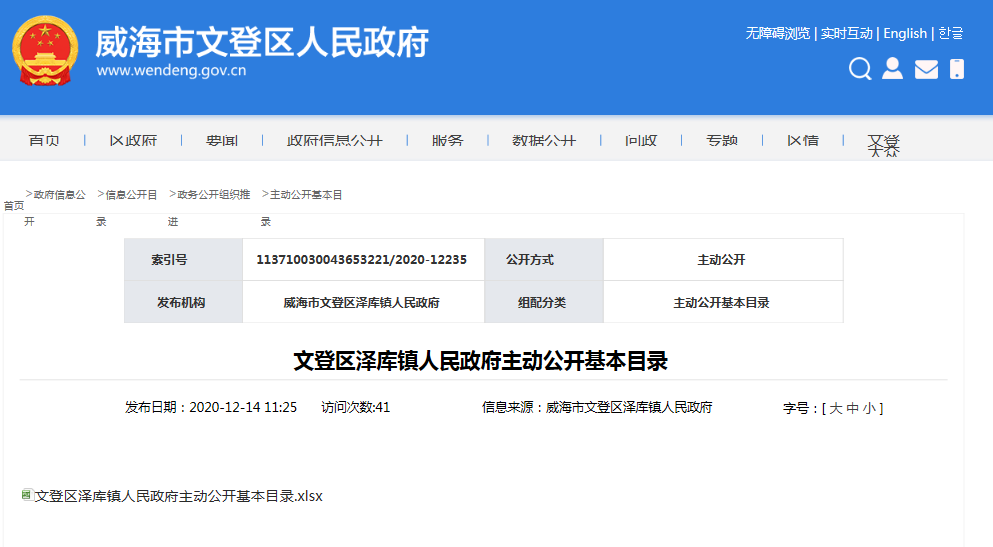Click the xlsx file icon beside attachment
Viewport: 993px width, 547px height.
26,495
